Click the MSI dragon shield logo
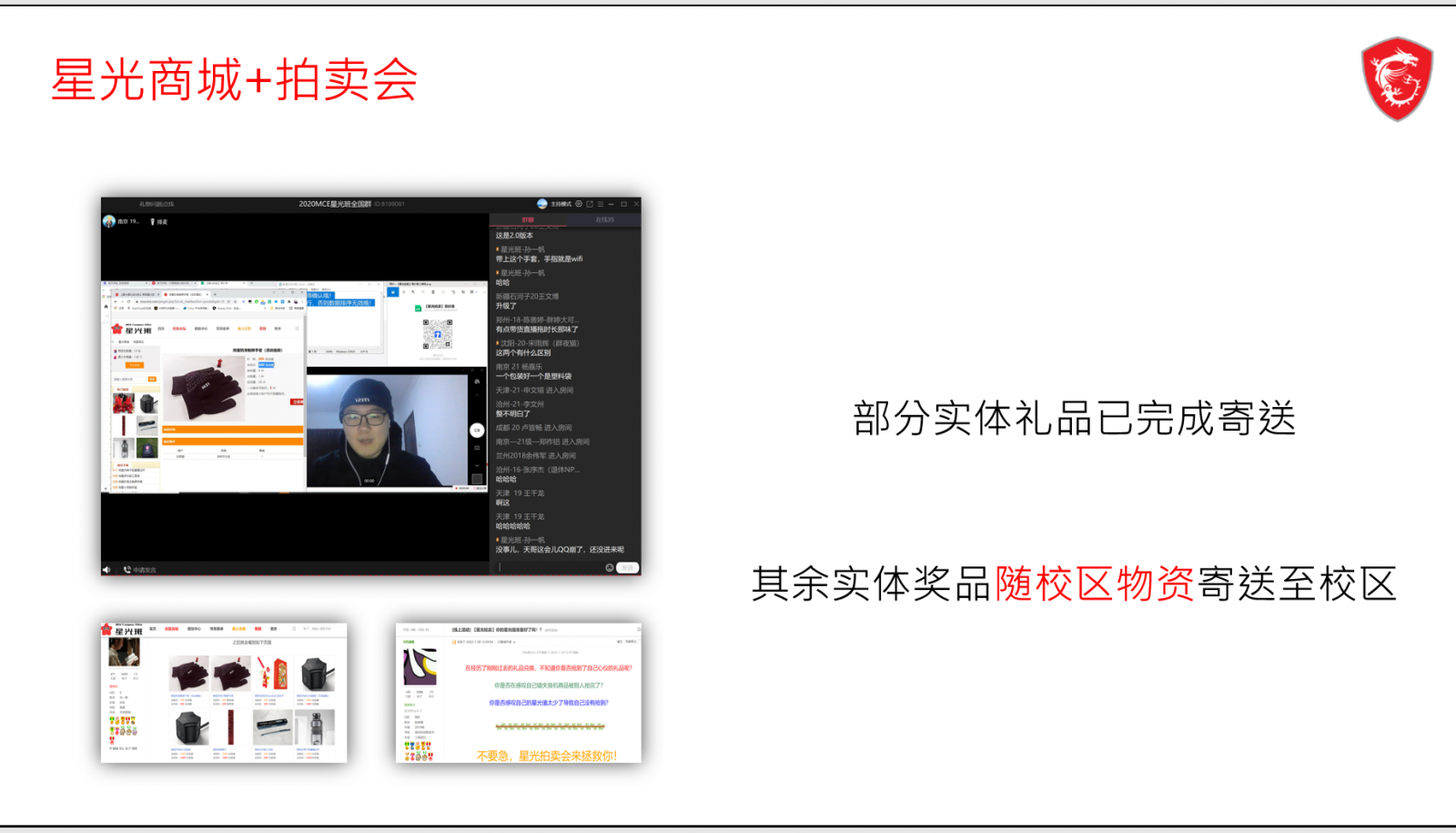This screenshot has width=1456, height=833. coord(1397,79)
